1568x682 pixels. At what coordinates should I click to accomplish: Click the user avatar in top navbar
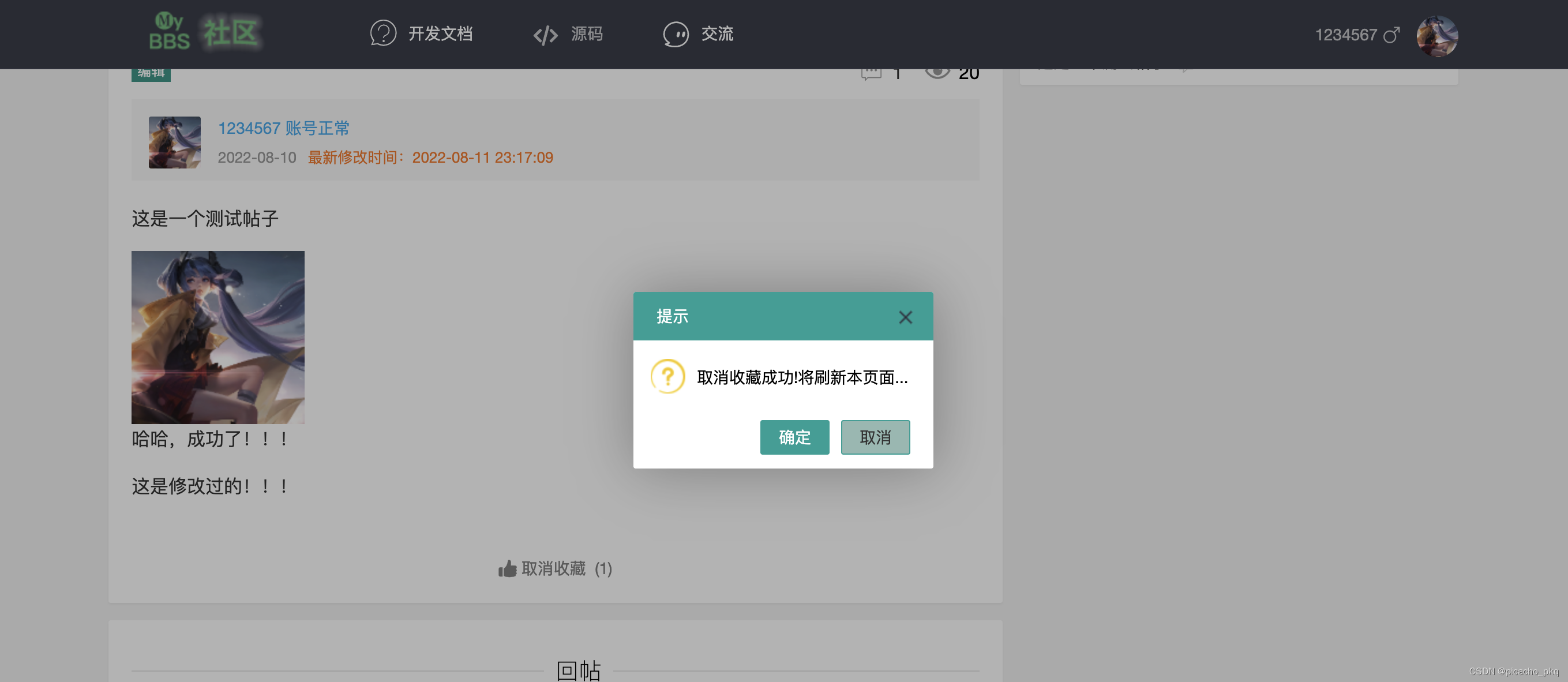1436,36
